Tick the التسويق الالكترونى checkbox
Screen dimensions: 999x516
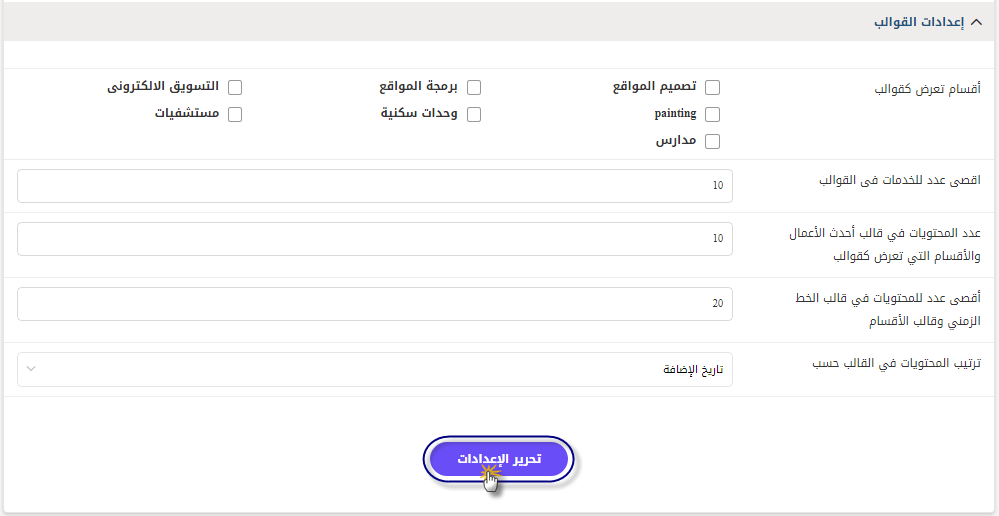[x=235, y=87]
